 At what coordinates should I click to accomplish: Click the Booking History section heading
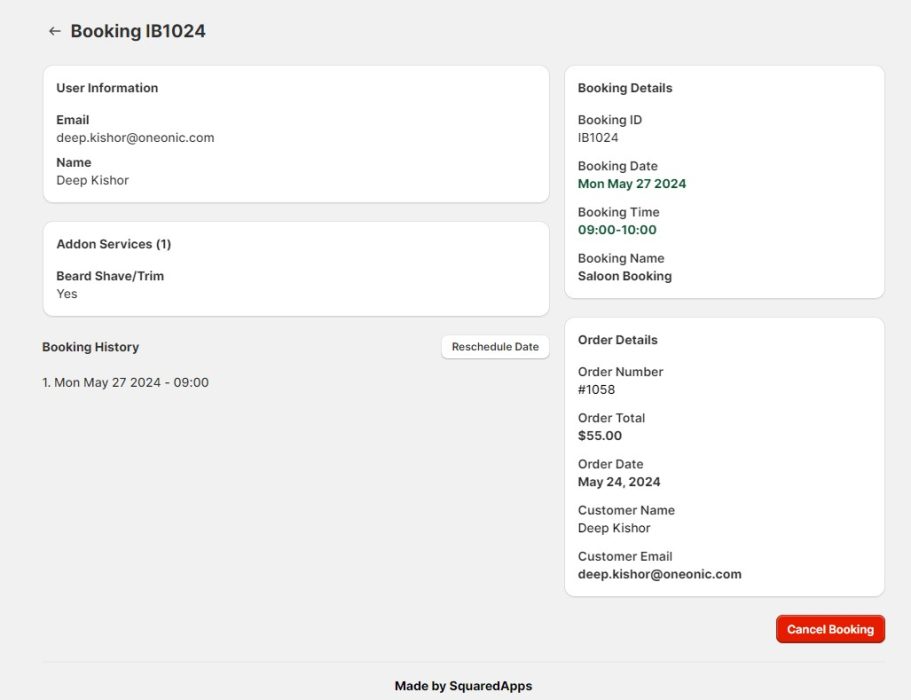90,347
